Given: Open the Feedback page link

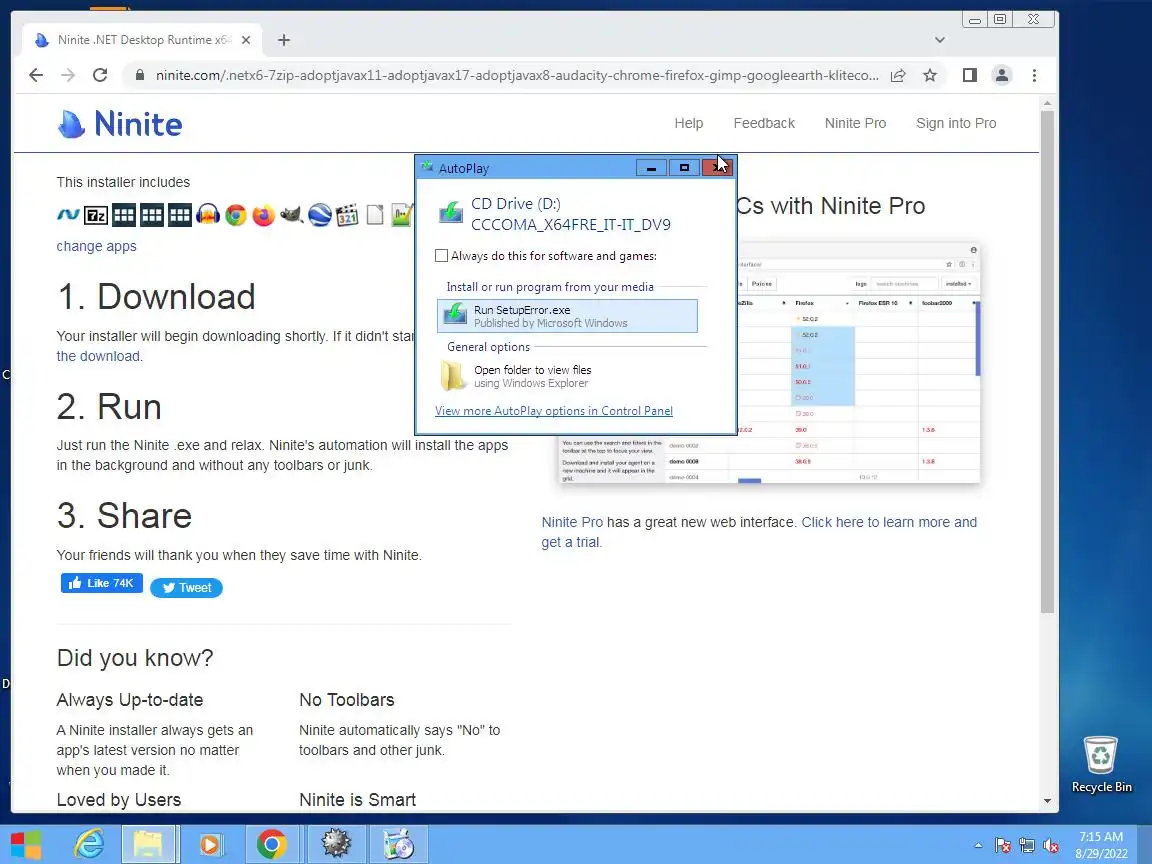Looking at the screenshot, I should pyautogui.click(x=764, y=123).
